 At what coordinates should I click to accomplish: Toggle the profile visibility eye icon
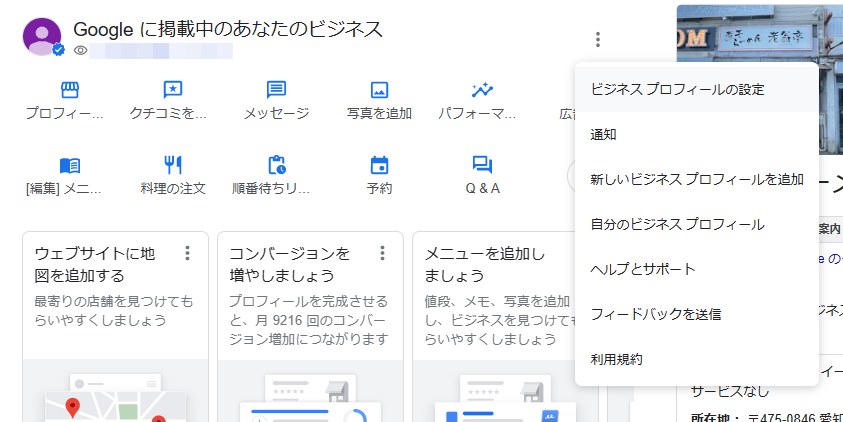pos(81,50)
